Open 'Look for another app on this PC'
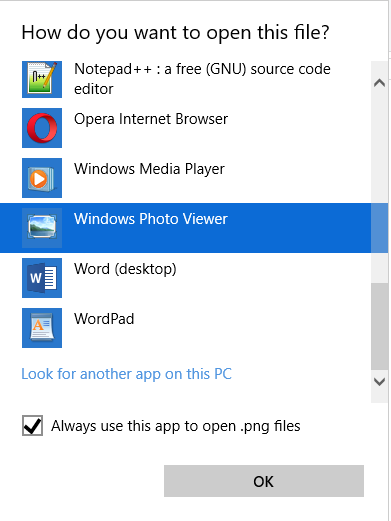391x521 pixels. (x=126, y=374)
